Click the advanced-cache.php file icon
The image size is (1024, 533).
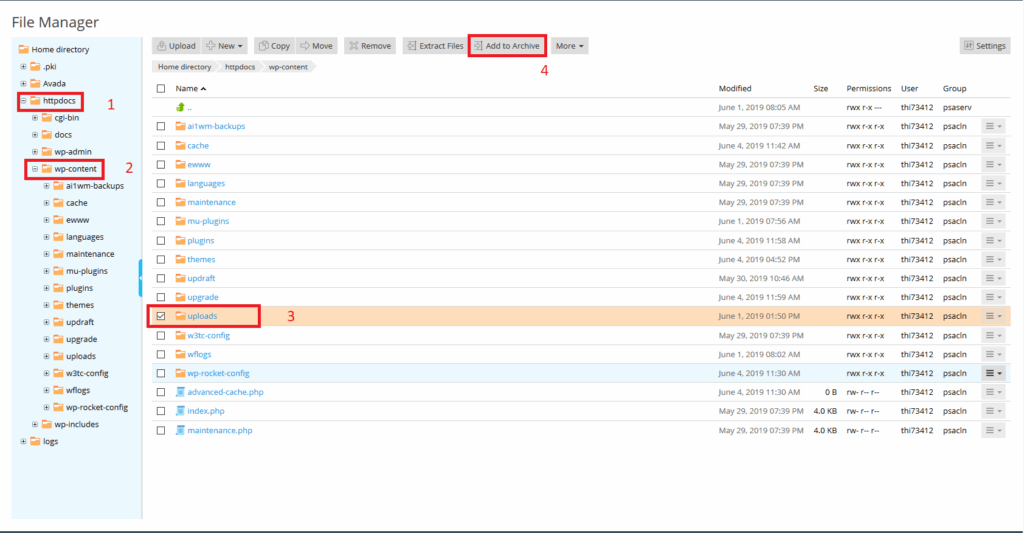click(181, 392)
